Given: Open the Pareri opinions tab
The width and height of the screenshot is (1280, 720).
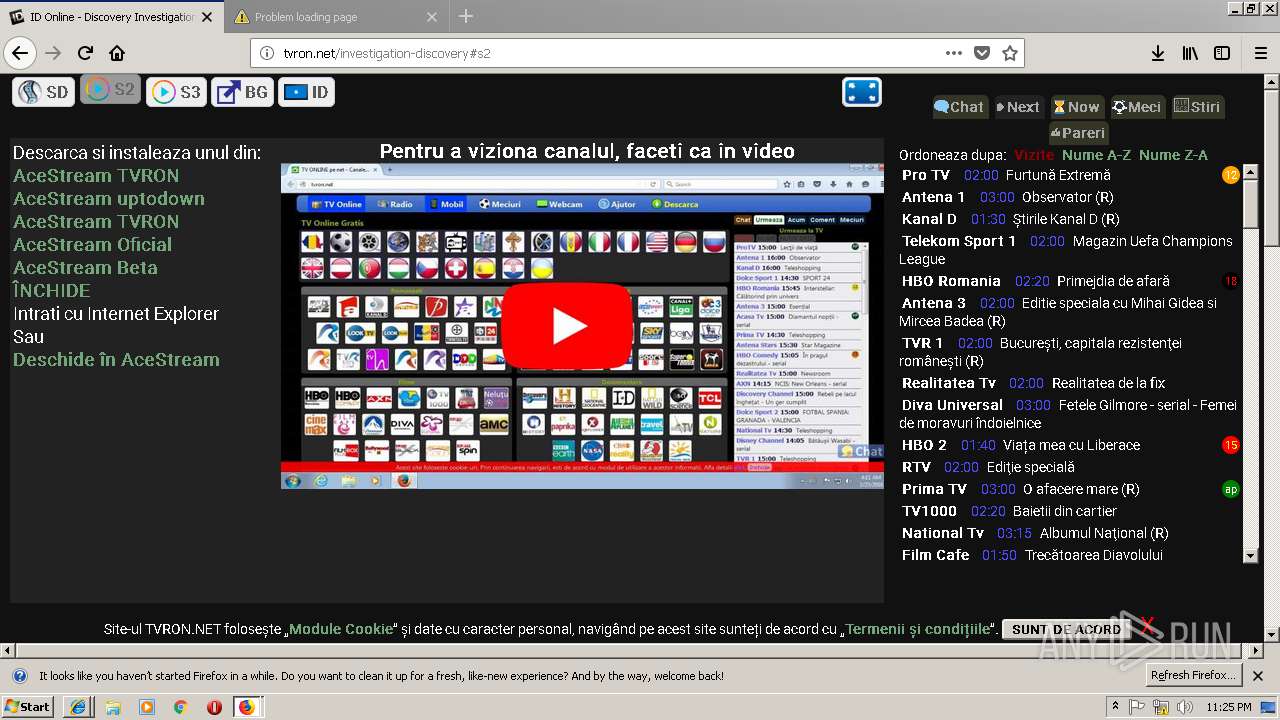Looking at the screenshot, I should 1078,133.
